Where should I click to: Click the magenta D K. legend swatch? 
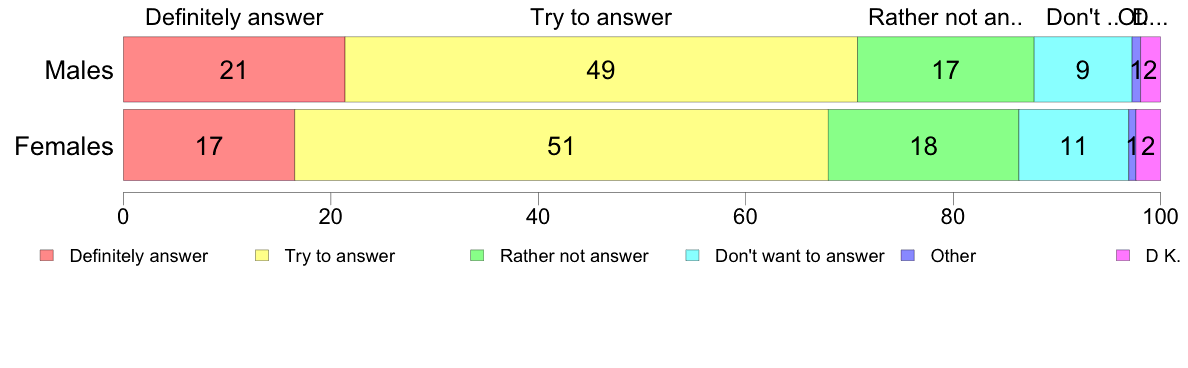(1123, 256)
